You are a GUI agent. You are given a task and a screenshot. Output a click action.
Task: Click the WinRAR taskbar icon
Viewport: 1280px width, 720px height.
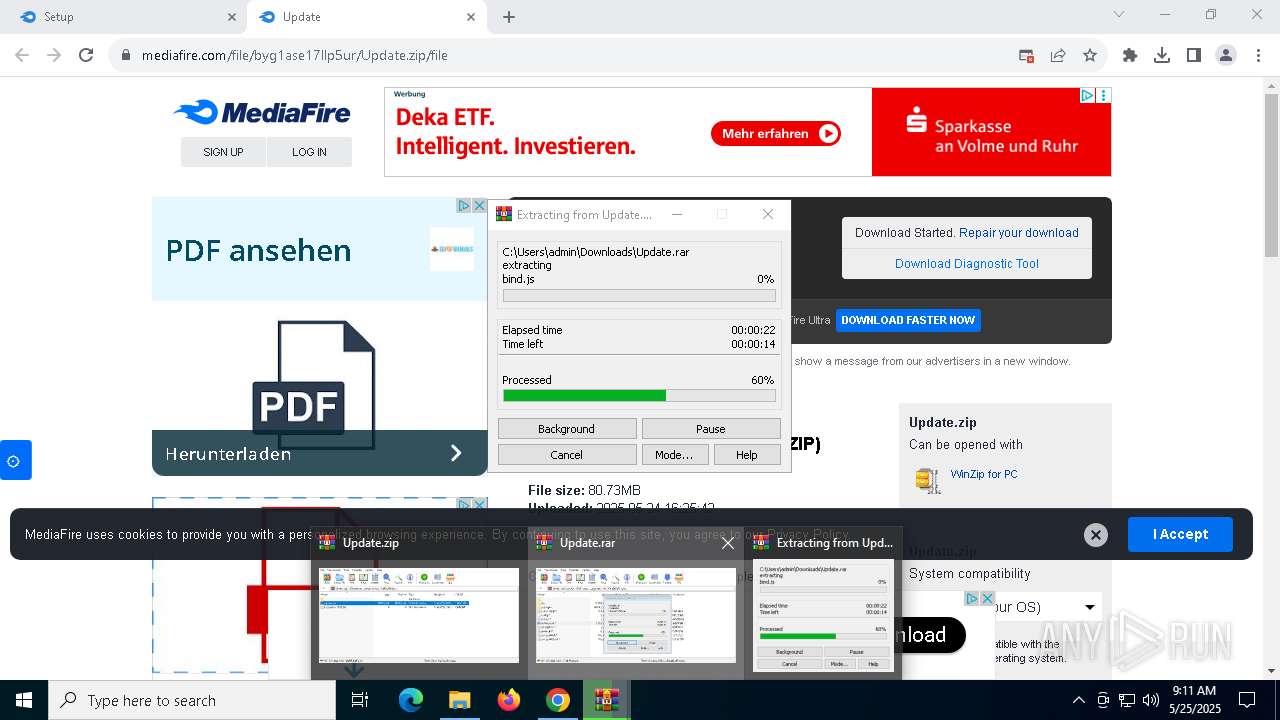tap(607, 700)
